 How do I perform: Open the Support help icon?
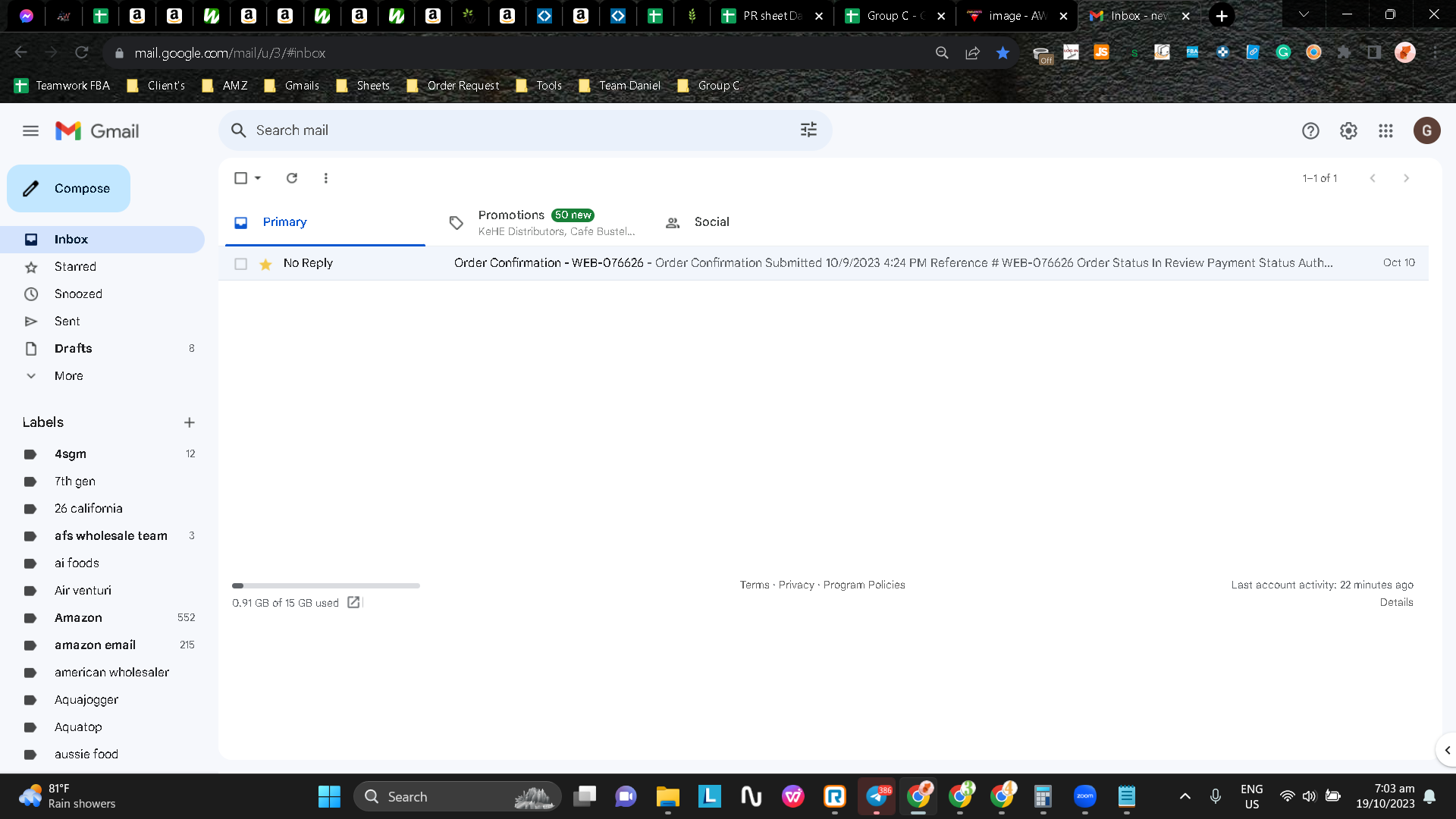(1310, 131)
